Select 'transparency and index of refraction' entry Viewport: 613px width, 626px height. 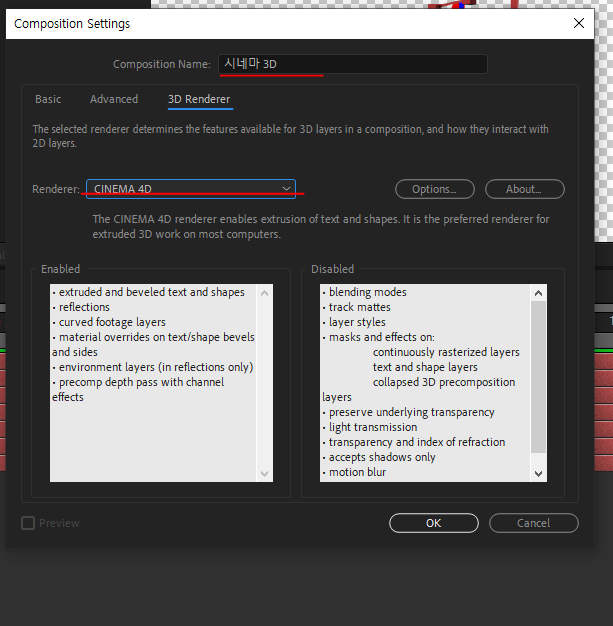pos(417,442)
